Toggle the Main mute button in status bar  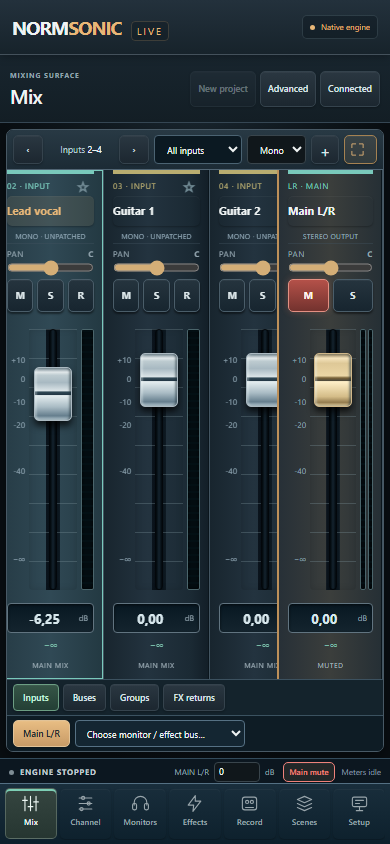coord(309,772)
